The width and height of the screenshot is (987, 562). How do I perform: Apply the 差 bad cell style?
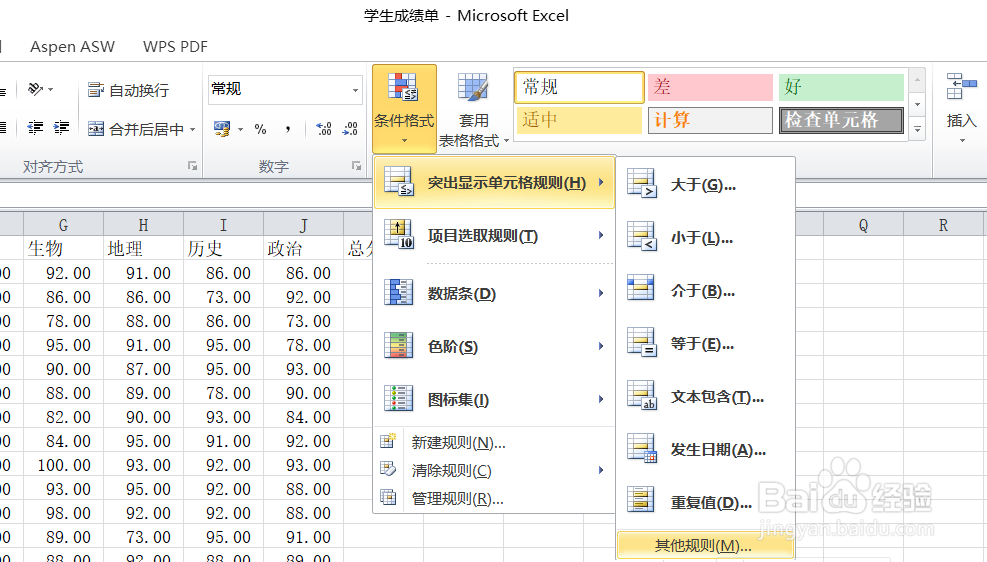click(x=710, y=87)
